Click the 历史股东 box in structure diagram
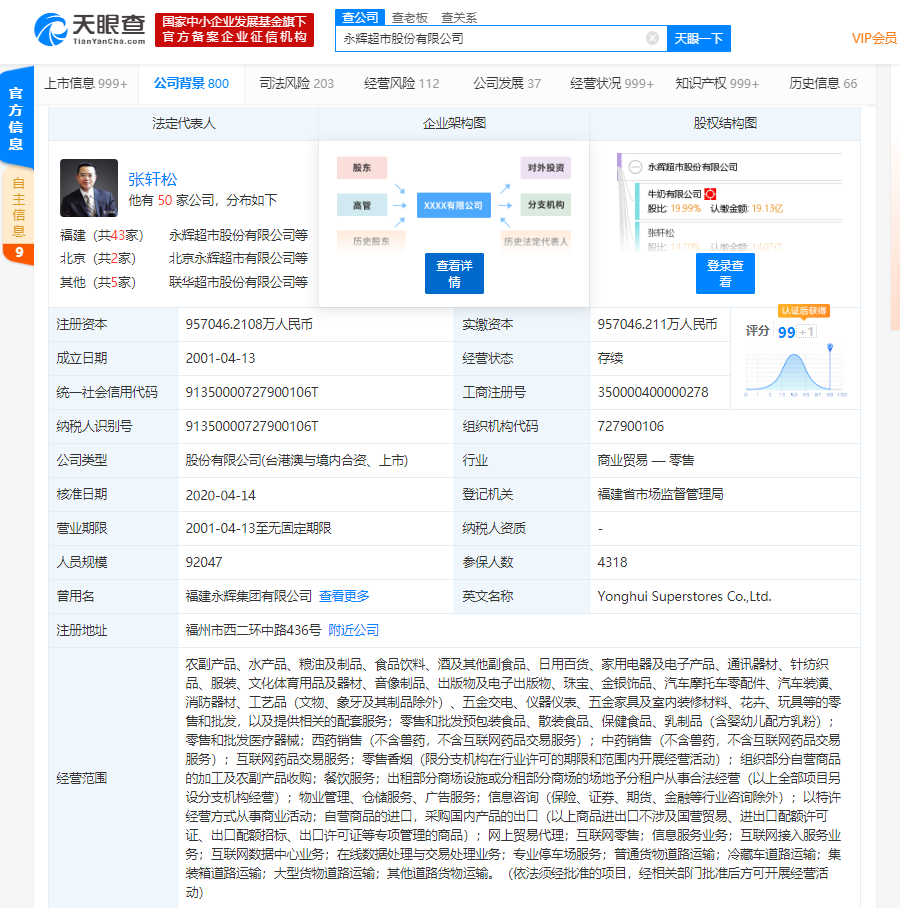This screenshot has width=900, height=908. (371, 241)
